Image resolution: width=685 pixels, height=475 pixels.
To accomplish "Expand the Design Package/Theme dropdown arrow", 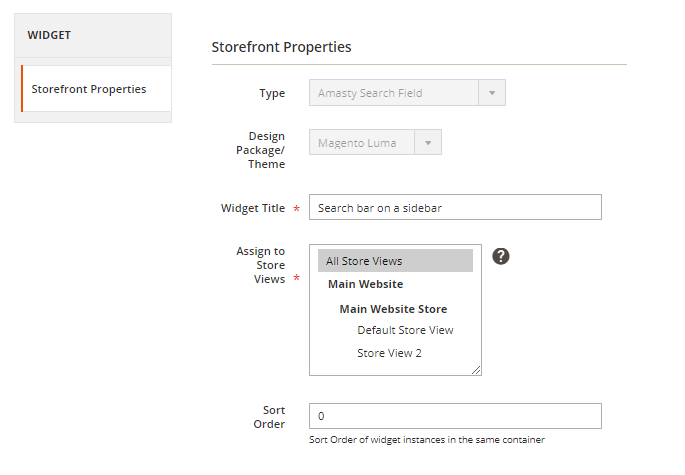I will pyautogui.click(x=427, y=143).
